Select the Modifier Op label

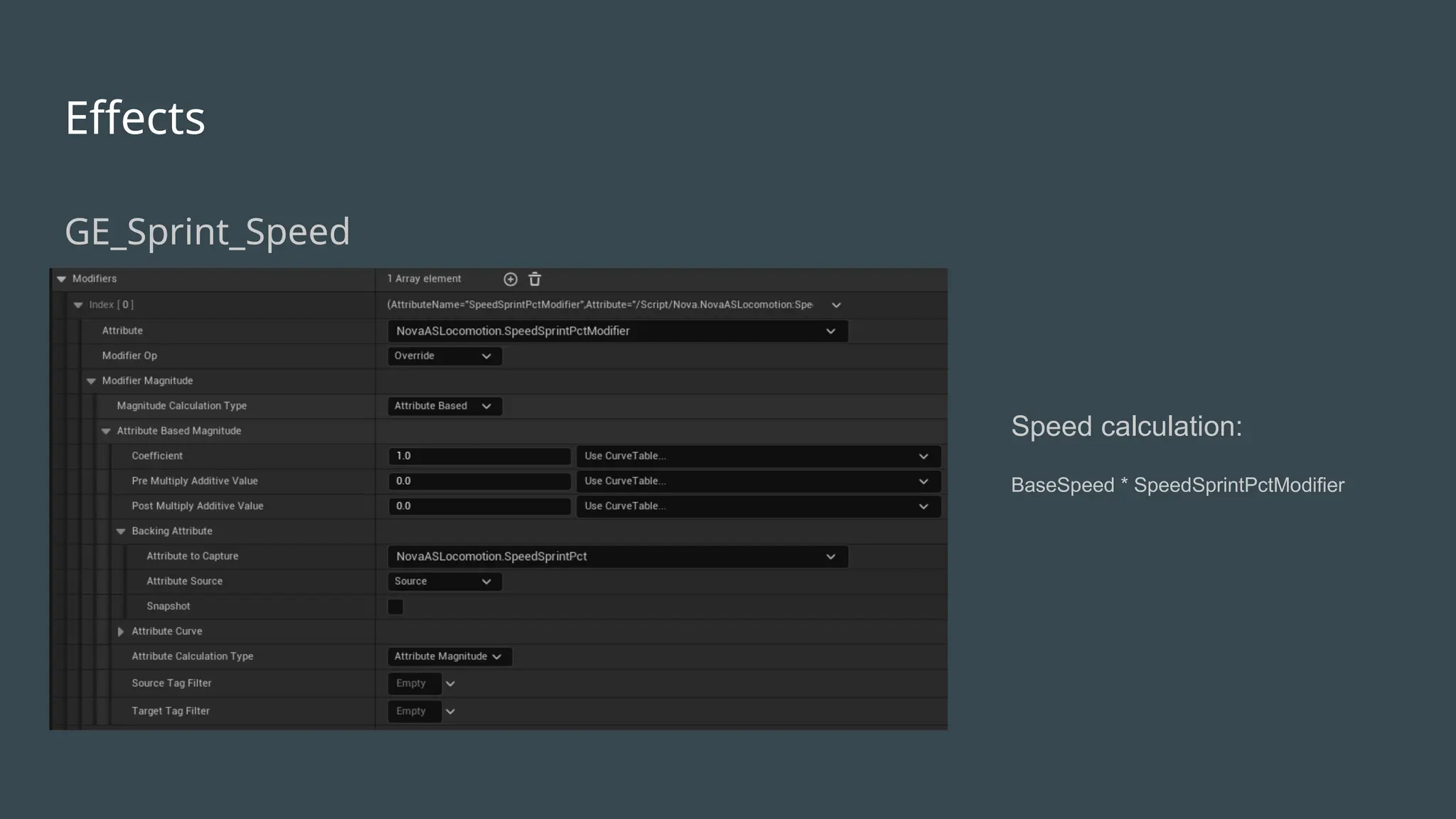(129, 355)
